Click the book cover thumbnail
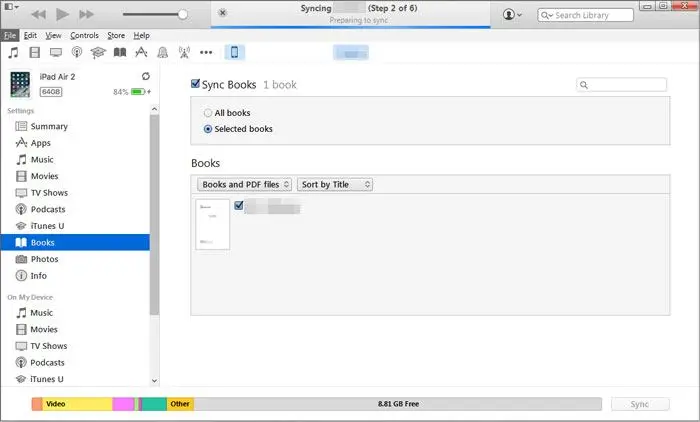Viewport: 700px width, 422px height. pyautogui.click(x=212, y=224)
